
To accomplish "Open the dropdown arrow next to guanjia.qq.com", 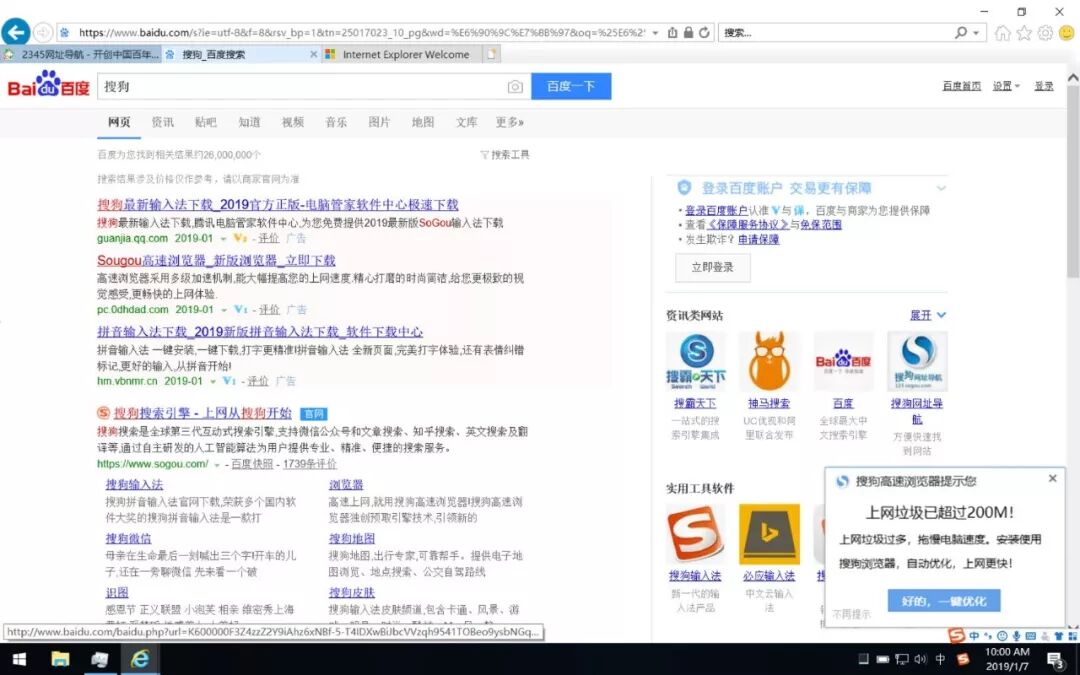I will (223, 239).
